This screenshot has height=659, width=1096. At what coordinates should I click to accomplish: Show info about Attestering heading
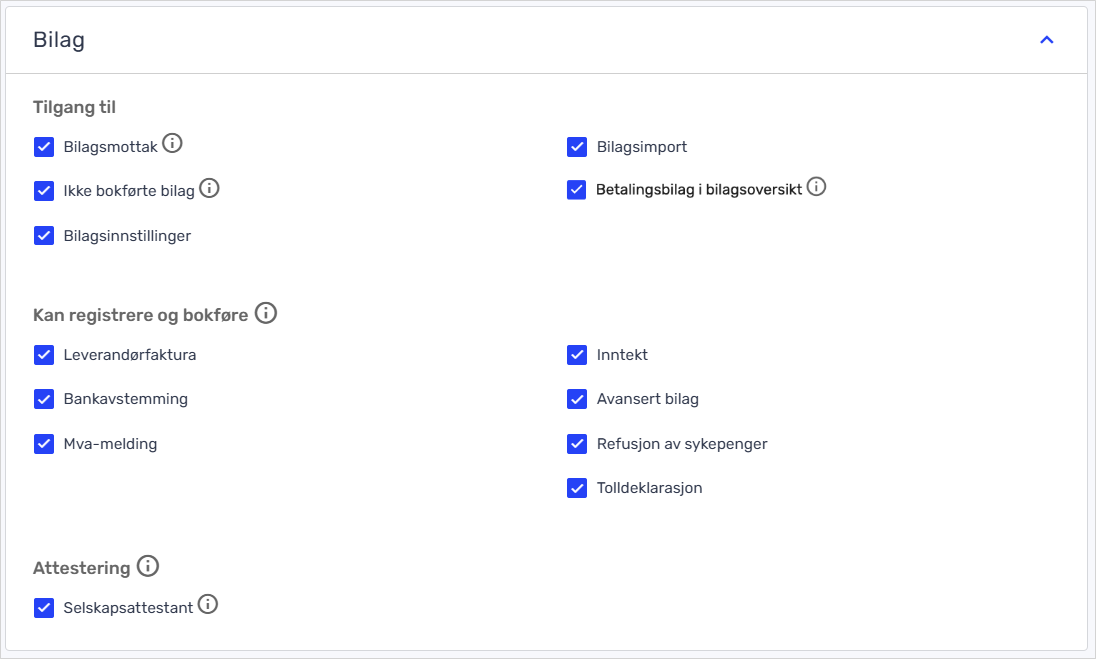pos(147,567)
